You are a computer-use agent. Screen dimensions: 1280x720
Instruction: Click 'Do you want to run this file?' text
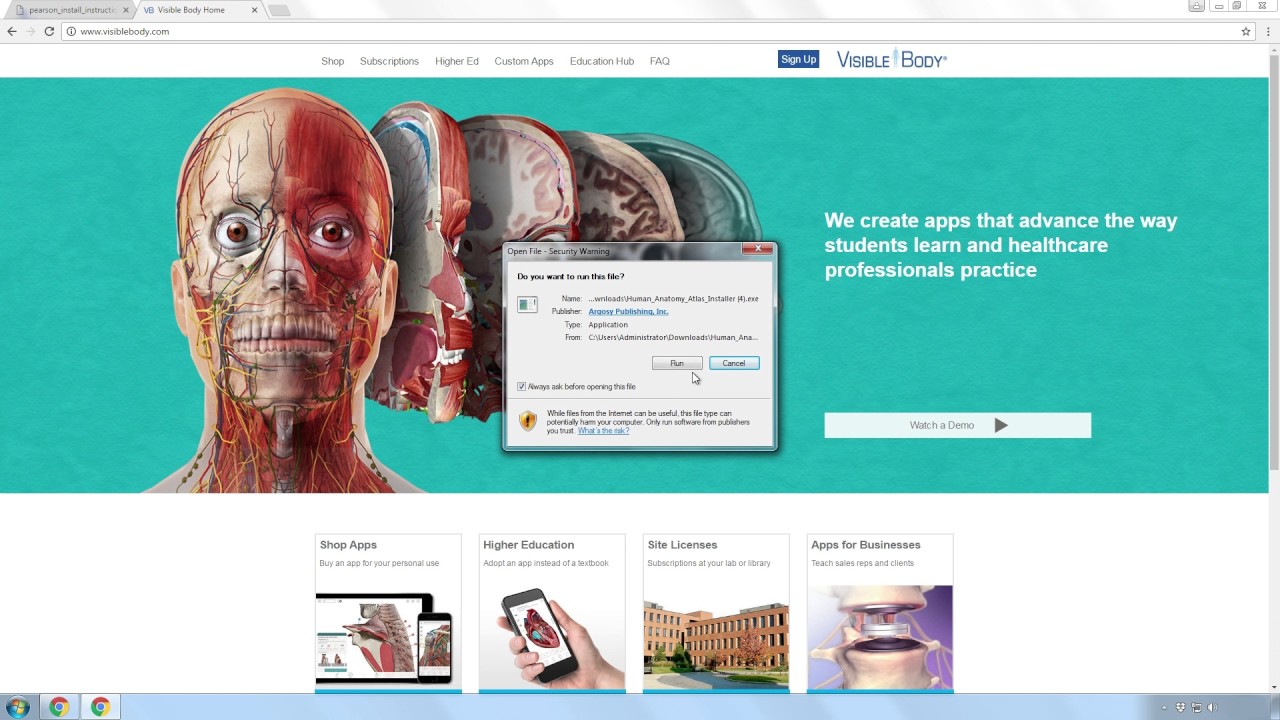[x=570, y=276]
